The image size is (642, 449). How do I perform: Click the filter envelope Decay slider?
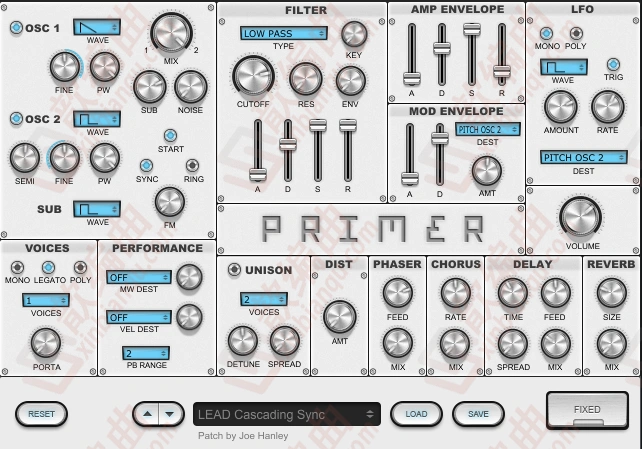click(x=287, y=144)
